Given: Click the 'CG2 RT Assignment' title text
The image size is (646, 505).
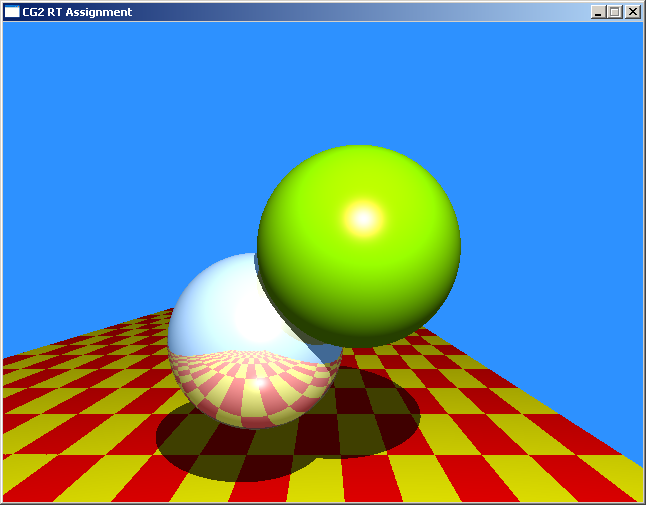Looking at the screenshot, I should (77, 12).
